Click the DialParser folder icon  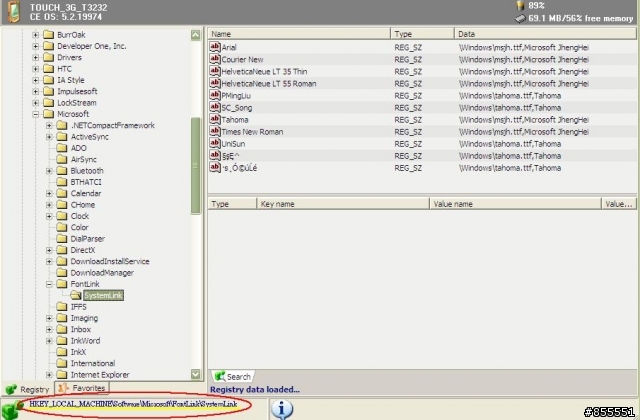(x=62, y=238)
